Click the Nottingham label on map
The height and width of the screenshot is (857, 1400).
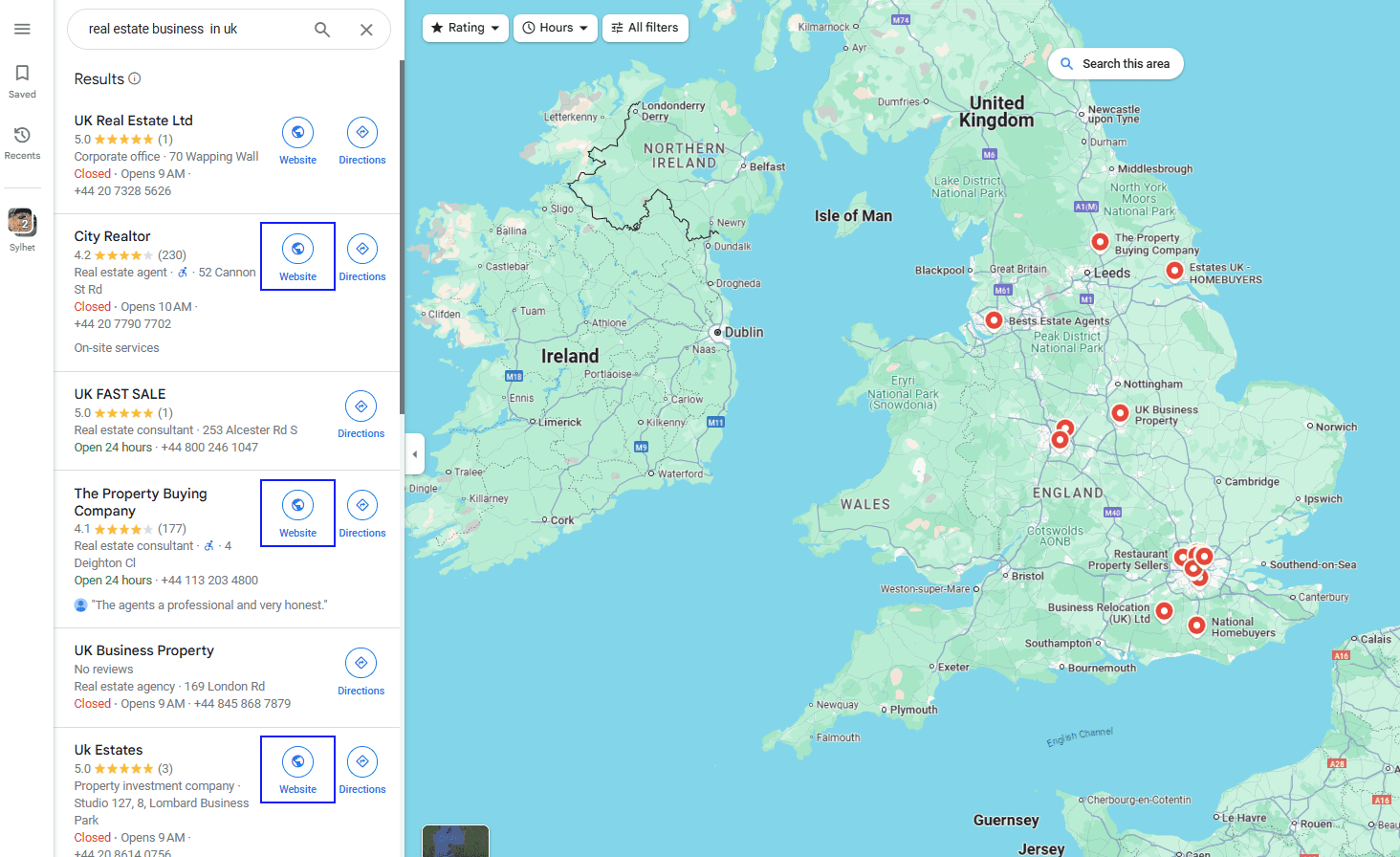click(x=1152, y=384)
